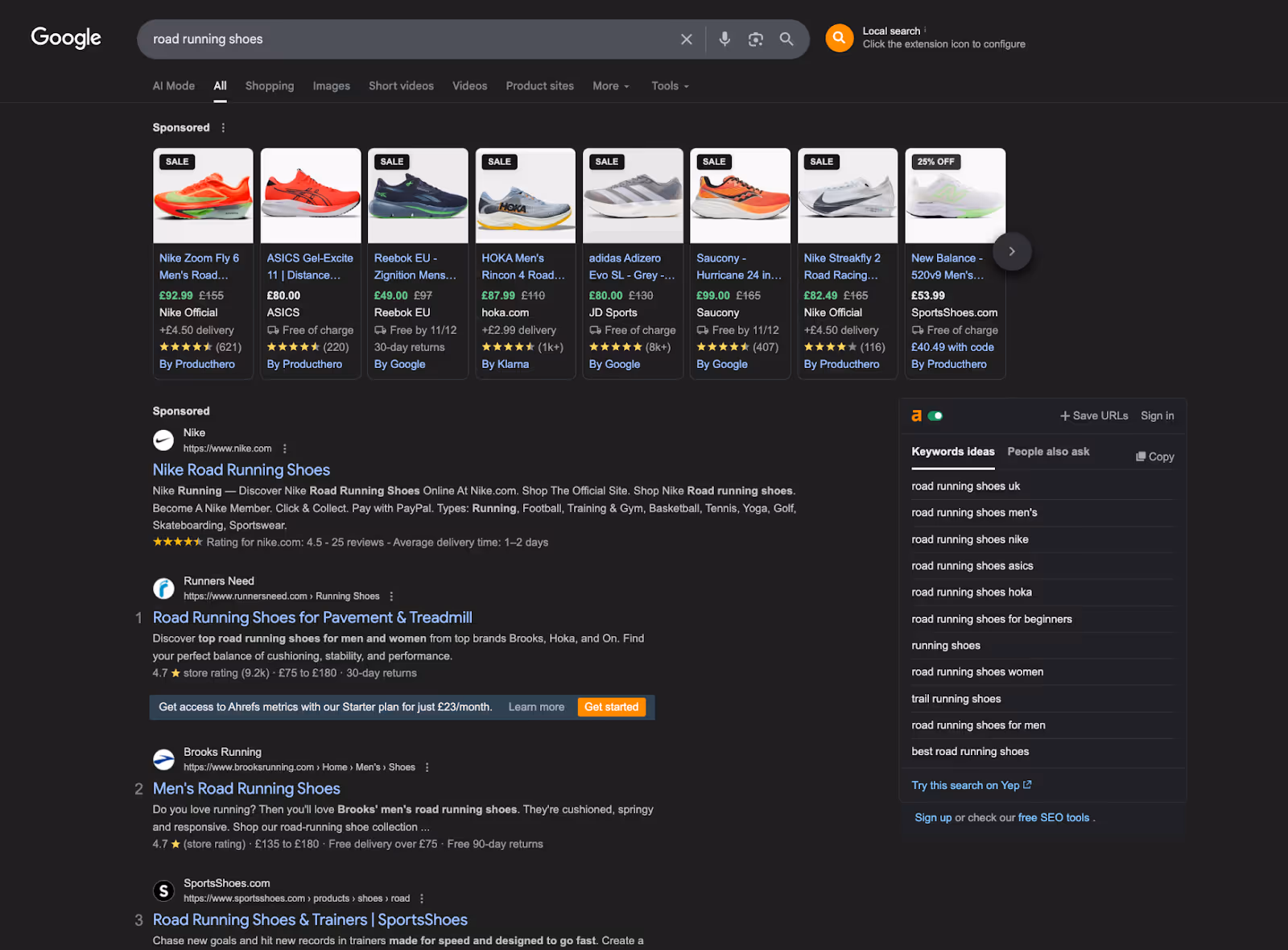Open the free SEO tools link
Screen dimensions: 1288x950
(1053, 818)
